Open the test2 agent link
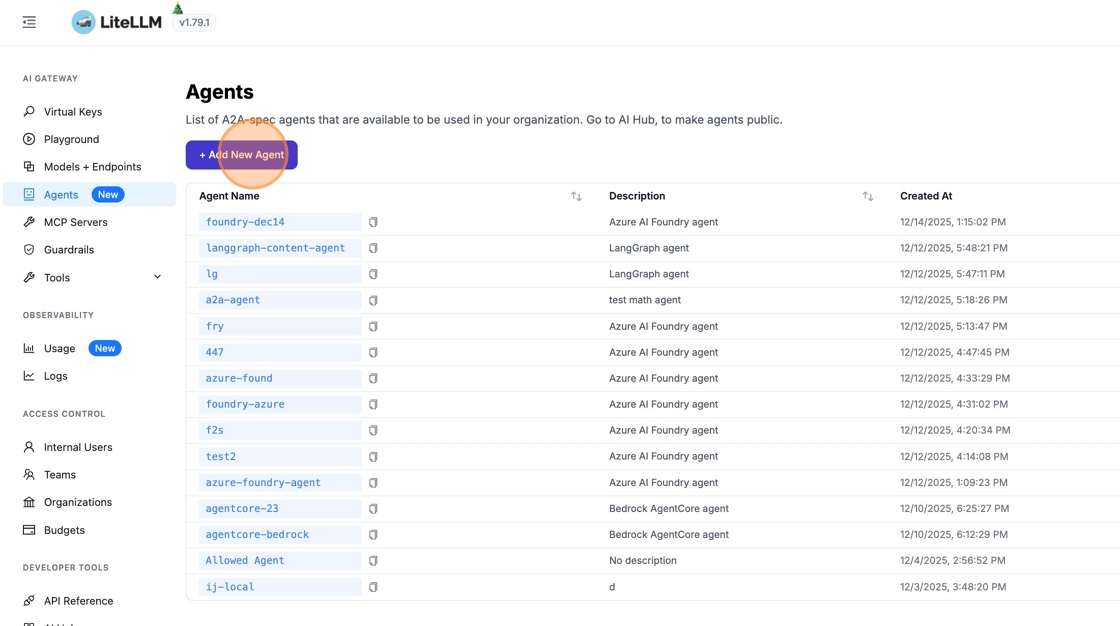1120x626 pixels. [x=221, y=457]
